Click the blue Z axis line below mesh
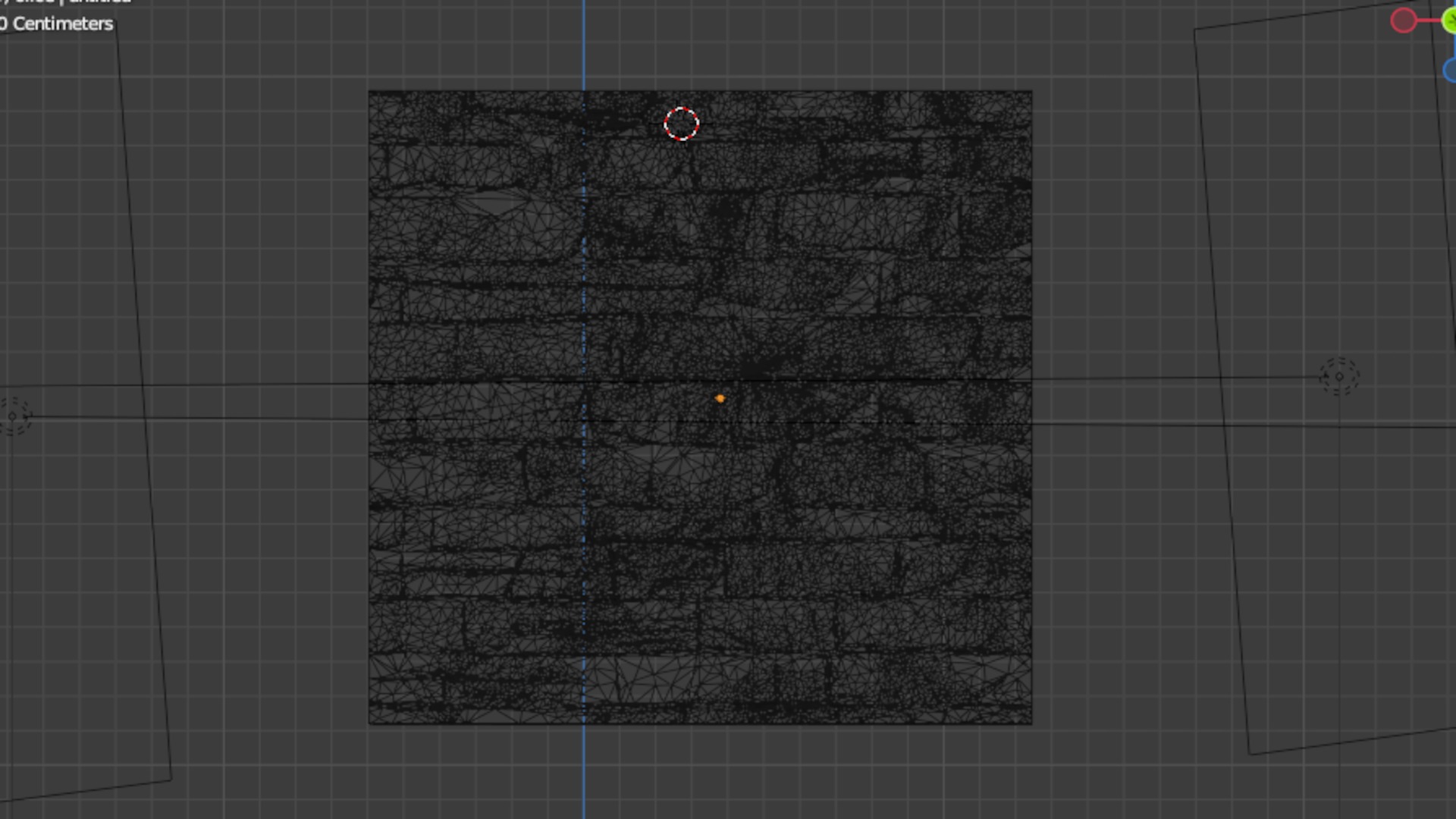1456x819 pixels. (584, 770)
